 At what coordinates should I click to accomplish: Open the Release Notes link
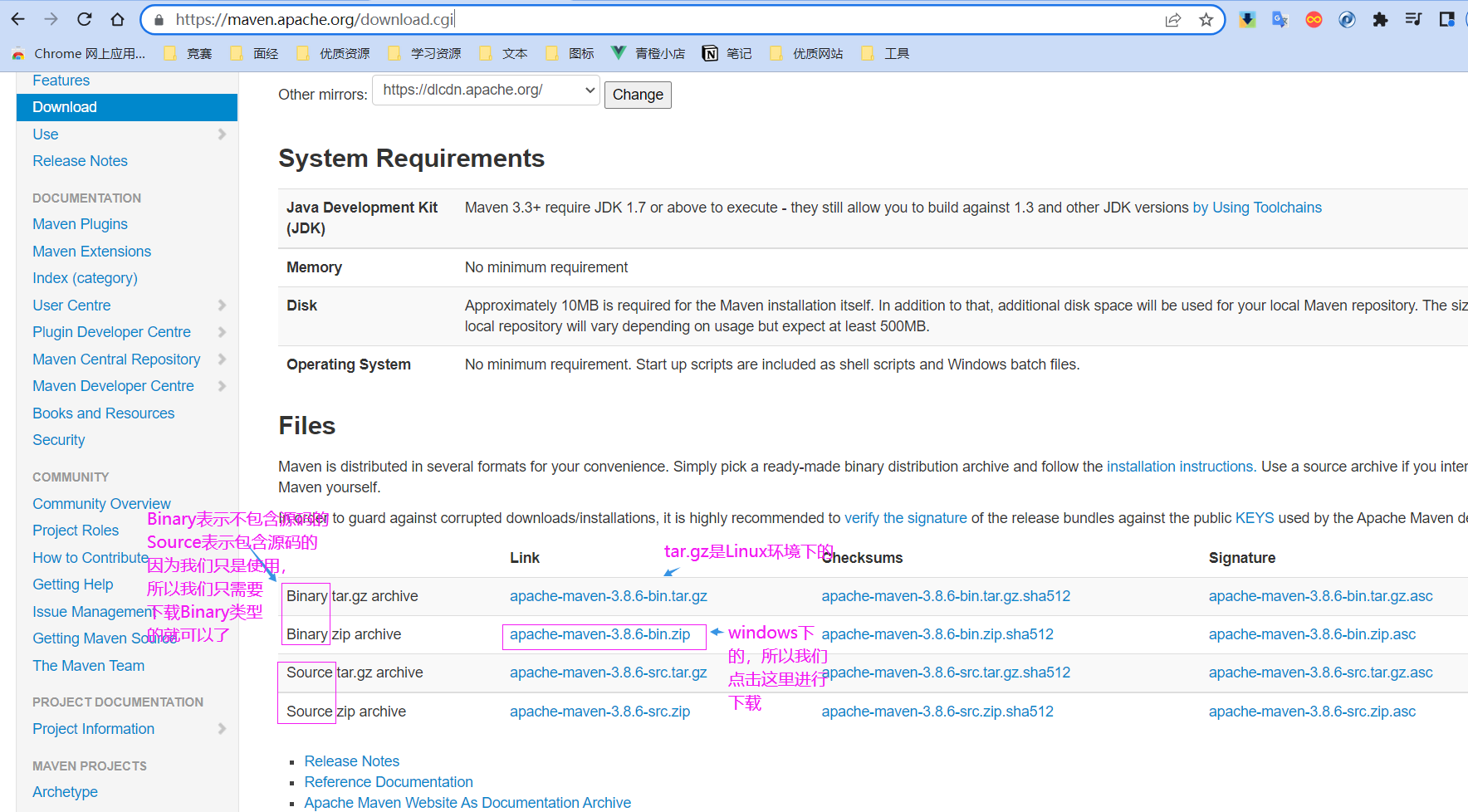351,761
